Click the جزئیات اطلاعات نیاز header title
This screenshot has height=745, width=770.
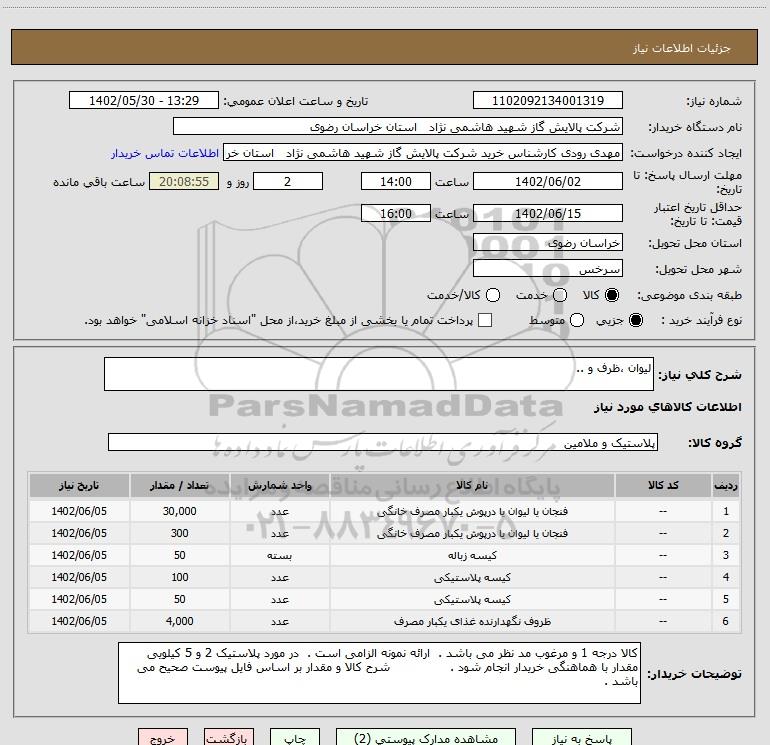682,48
